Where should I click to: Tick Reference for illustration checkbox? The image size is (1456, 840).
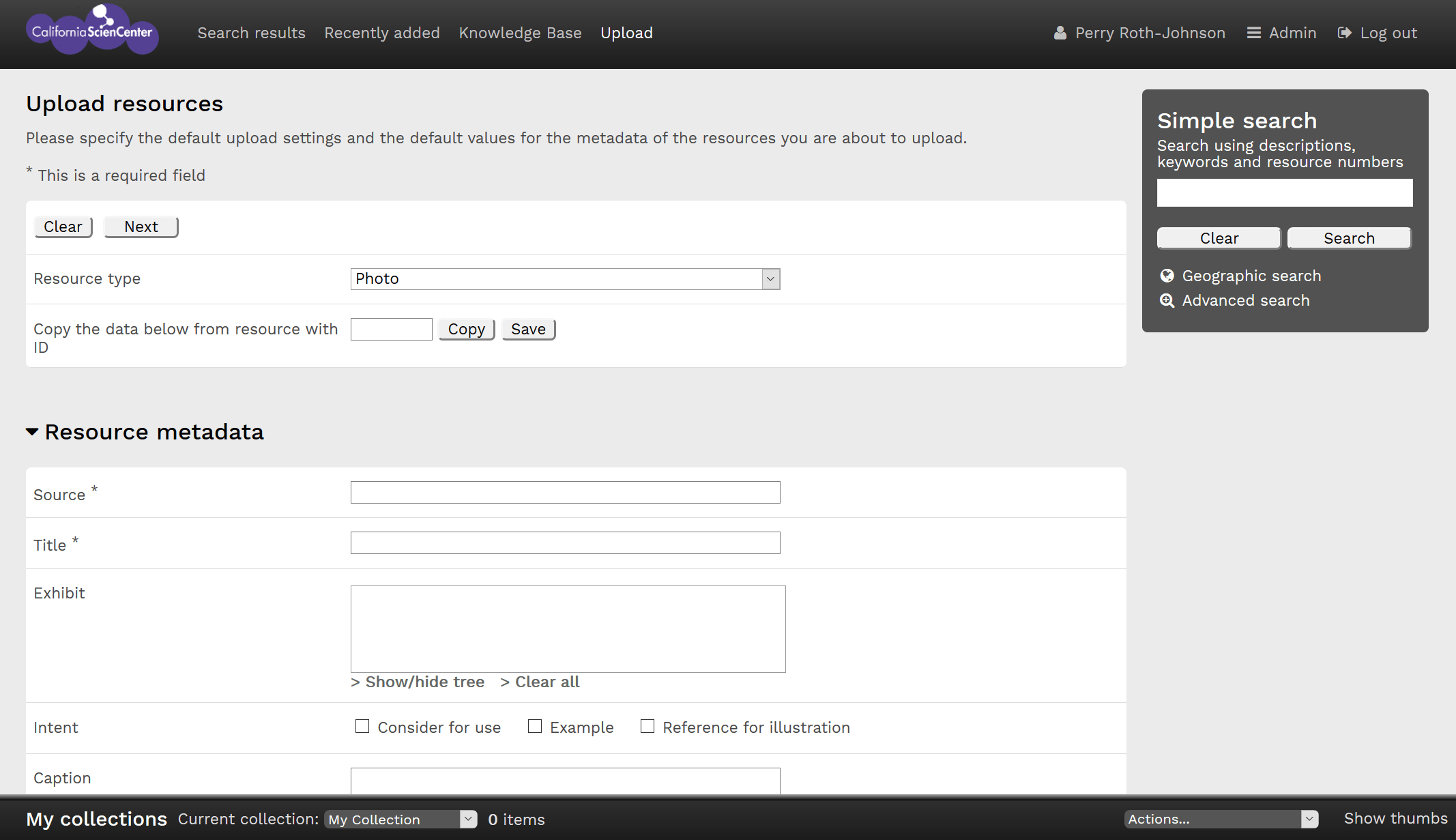click(647, 726)
